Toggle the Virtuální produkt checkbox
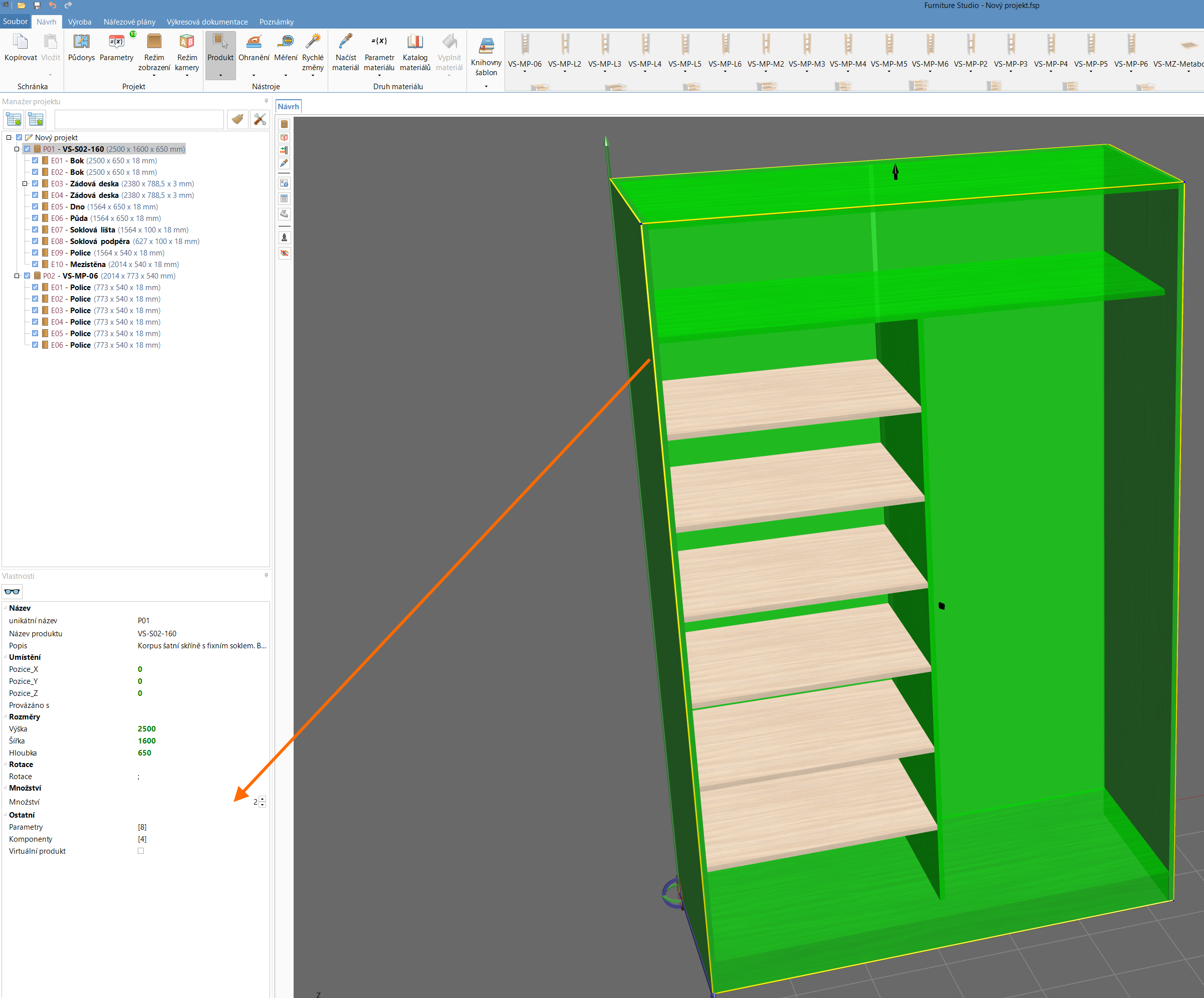 [140, 851]
